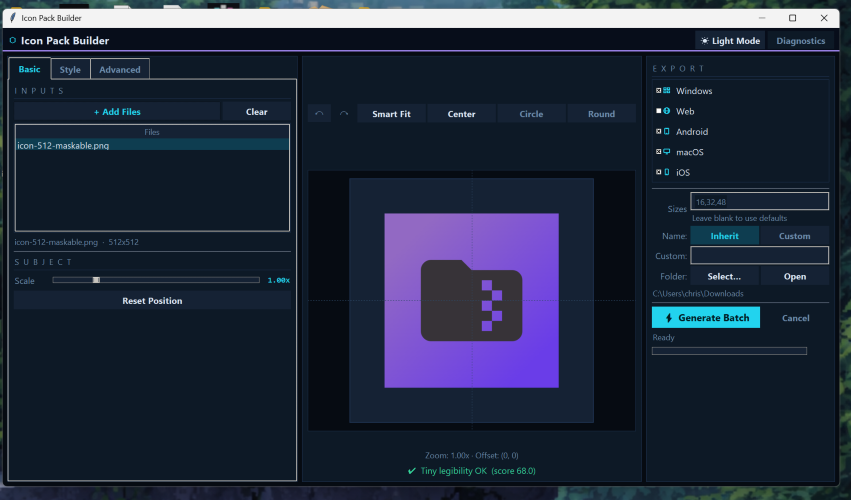This screenshot has width=851, height=500.
Task: Click the Sizes input field
Action: (x=759, y=201)
